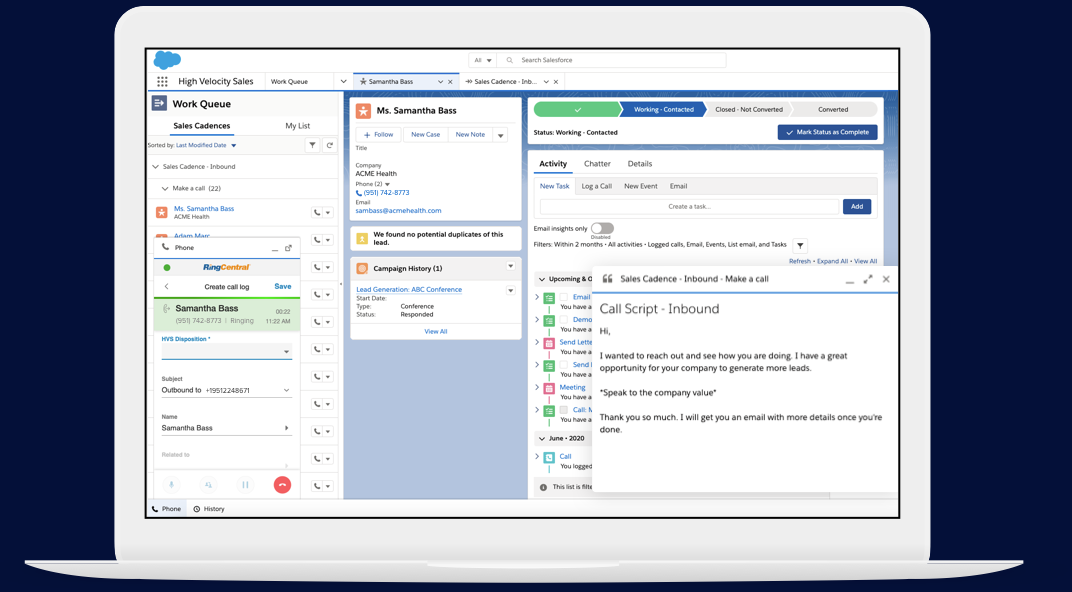Open the Campaign History card menu

click(x=511, y=267)
